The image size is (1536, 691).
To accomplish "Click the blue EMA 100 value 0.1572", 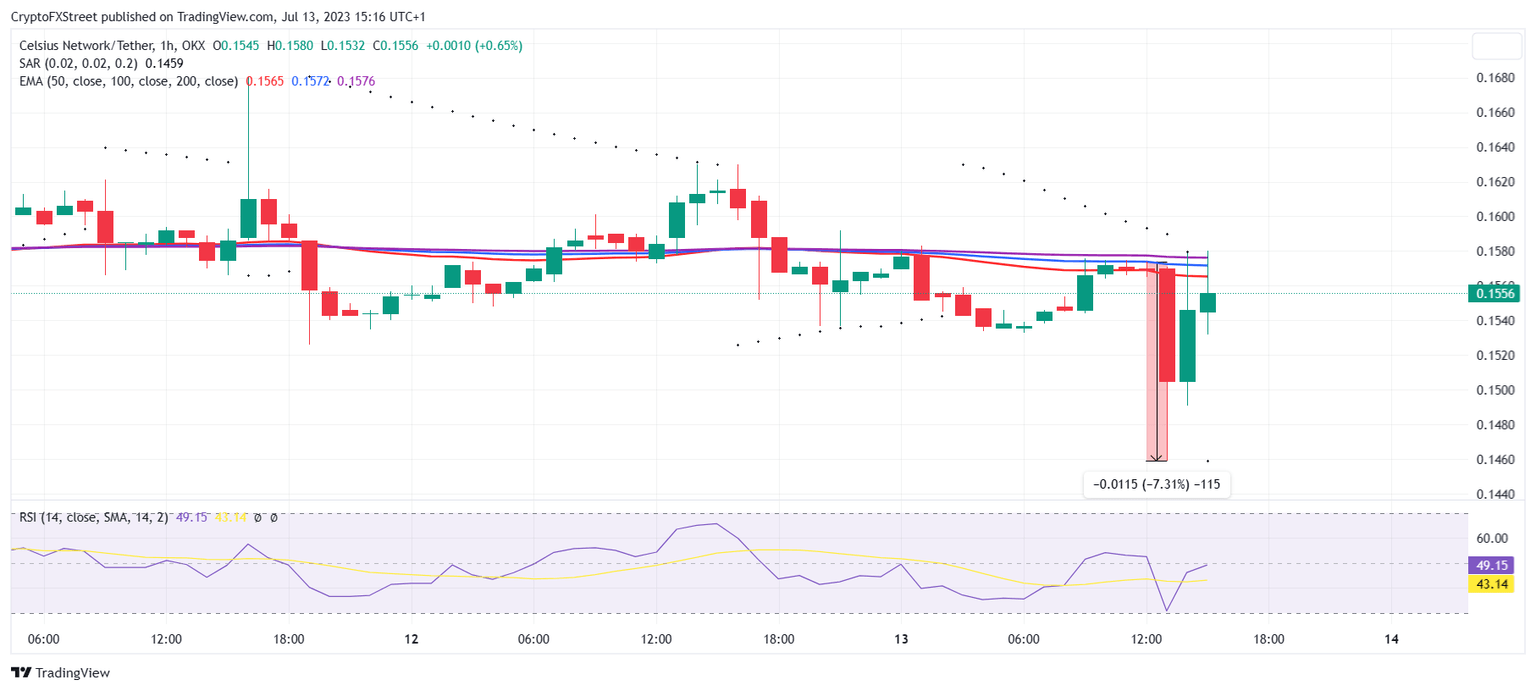I will [x=309, y=81].
